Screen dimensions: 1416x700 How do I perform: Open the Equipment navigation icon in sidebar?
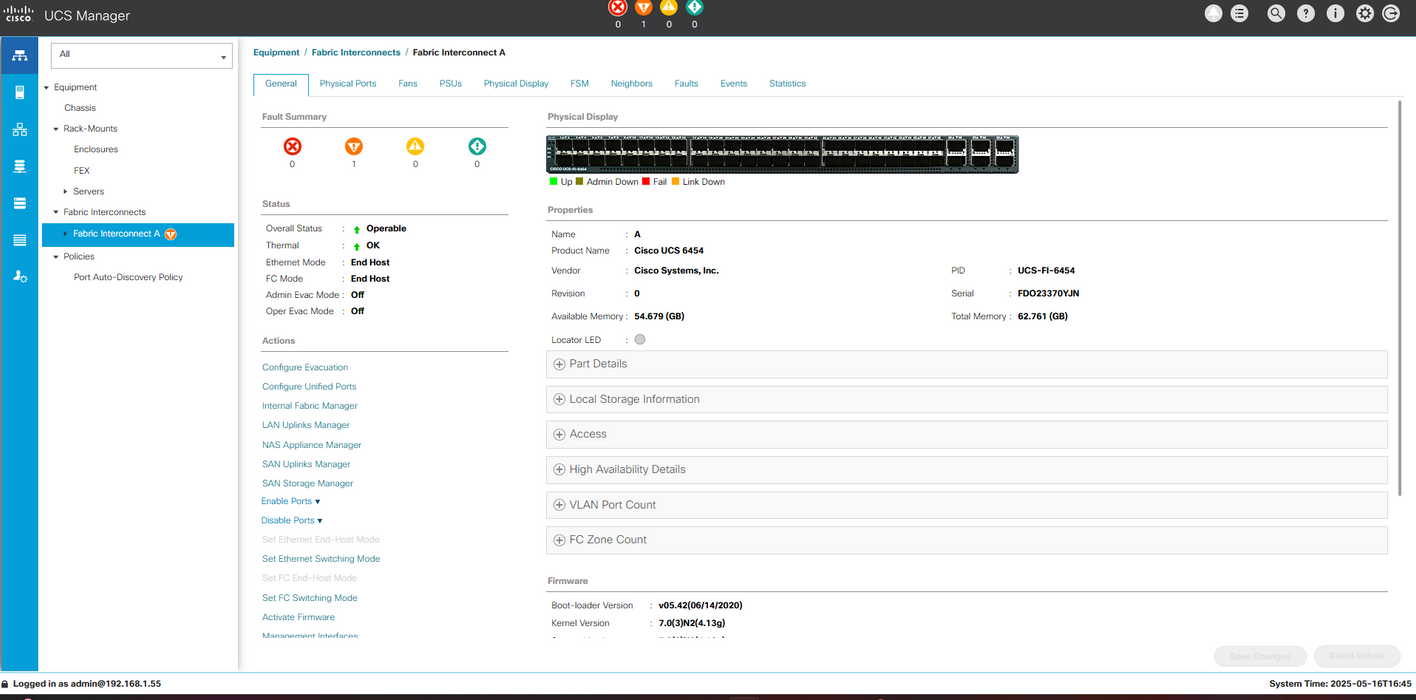[19, 55]
